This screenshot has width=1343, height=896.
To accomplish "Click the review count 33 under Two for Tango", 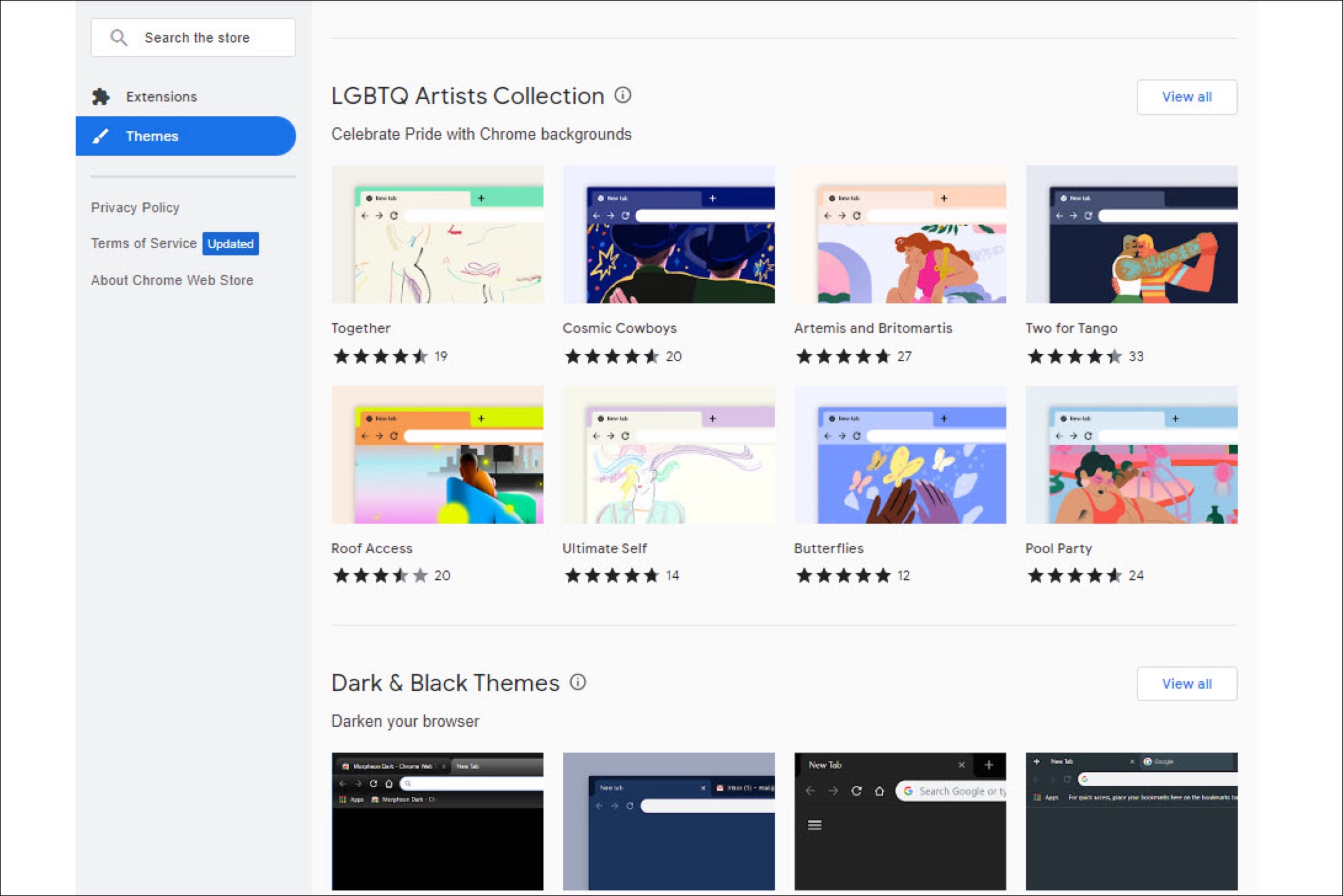I will (x=1136, y=356).
